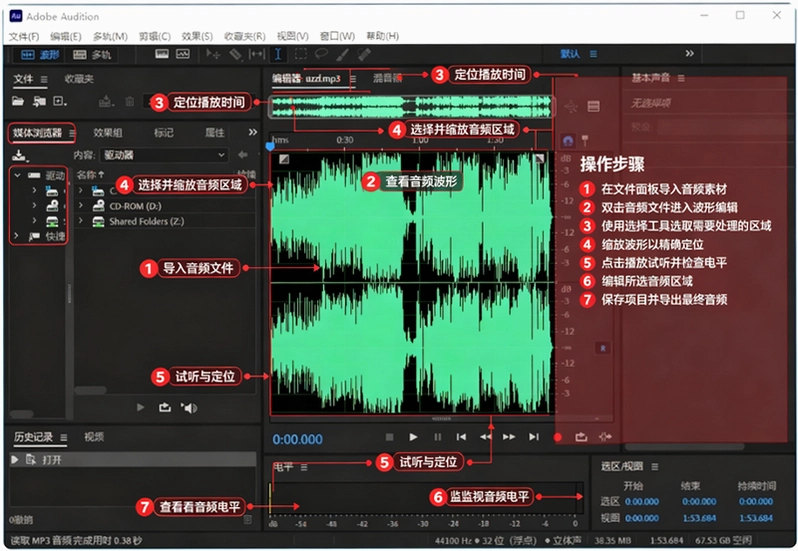Toggle the spectral pitch display icon
The height and width of the screenshot is (551, 798).
tap(183, 53)
